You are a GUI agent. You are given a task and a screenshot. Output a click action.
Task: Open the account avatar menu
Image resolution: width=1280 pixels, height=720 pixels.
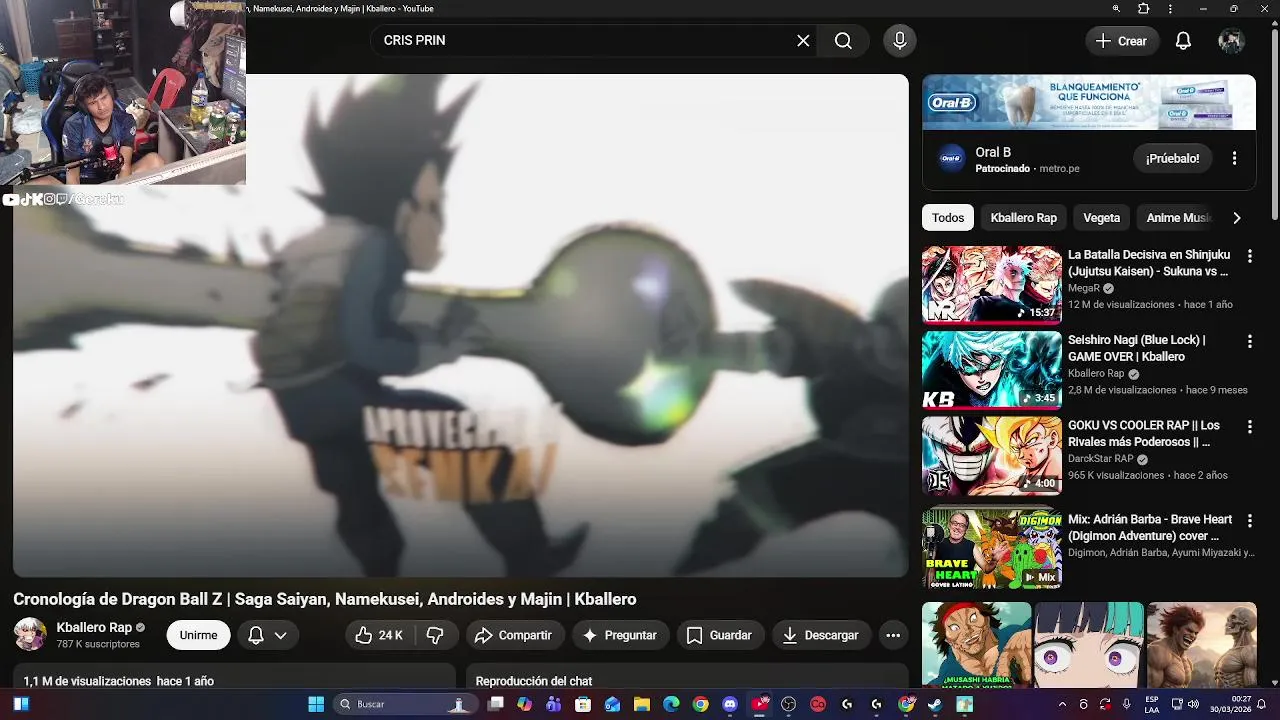pyautogui.click(x=1231, y=41)
